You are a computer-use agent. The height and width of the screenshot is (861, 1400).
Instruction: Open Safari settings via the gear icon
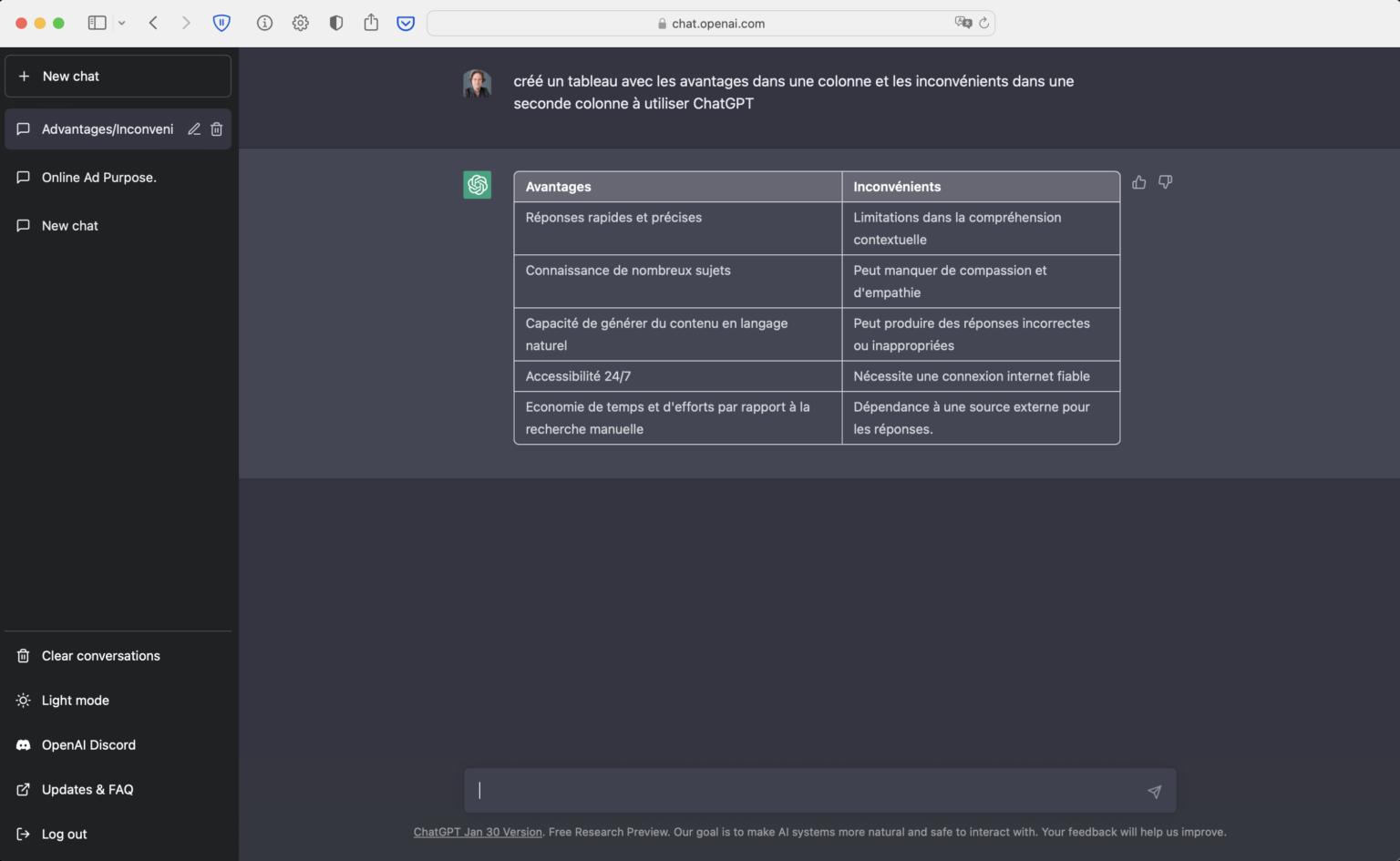pos(300,23)
